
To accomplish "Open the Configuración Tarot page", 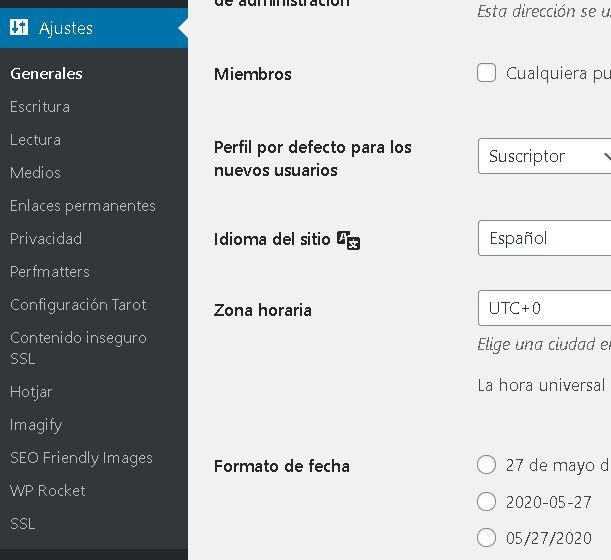I will [x=78, y=305].
